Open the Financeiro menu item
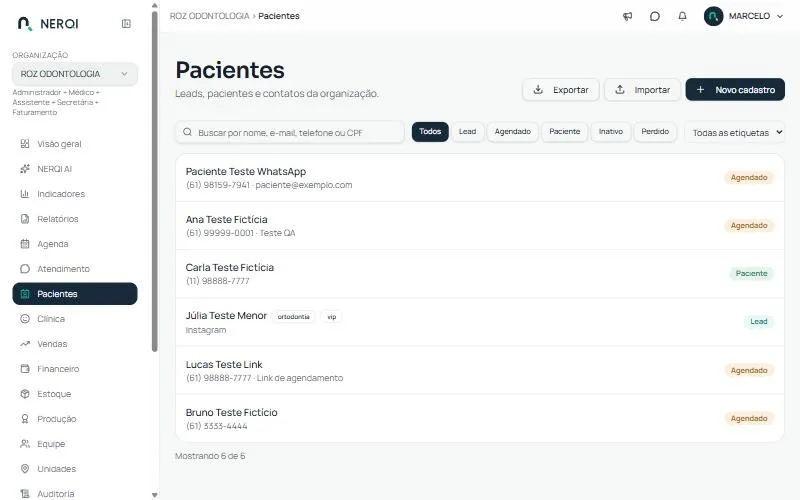 (74, 369)
